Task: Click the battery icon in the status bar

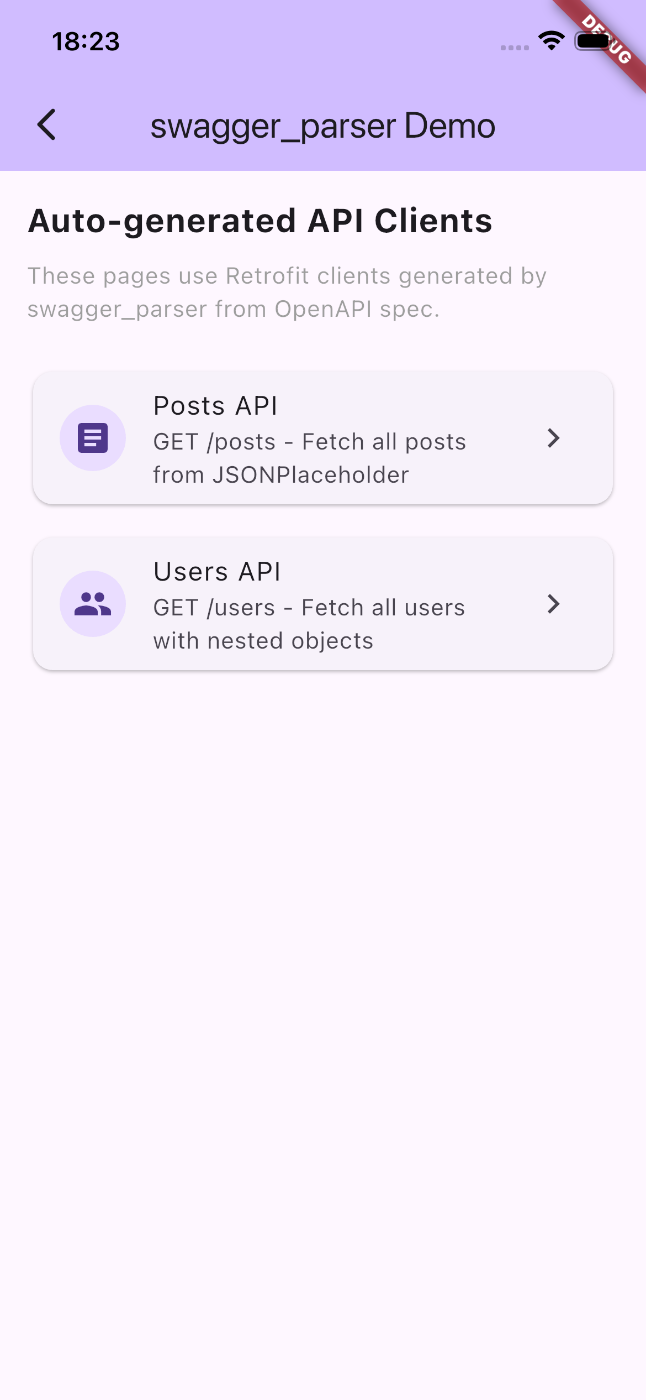Action: pos(594,41)
